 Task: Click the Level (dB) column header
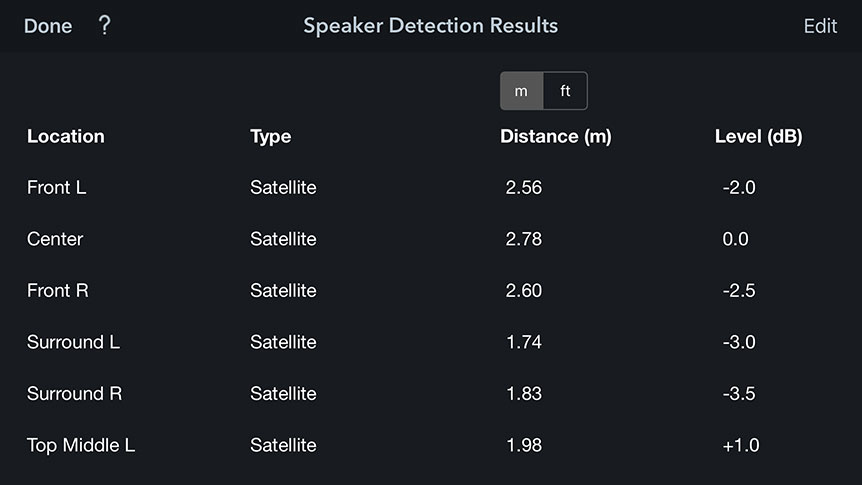(x=759, y=136)
